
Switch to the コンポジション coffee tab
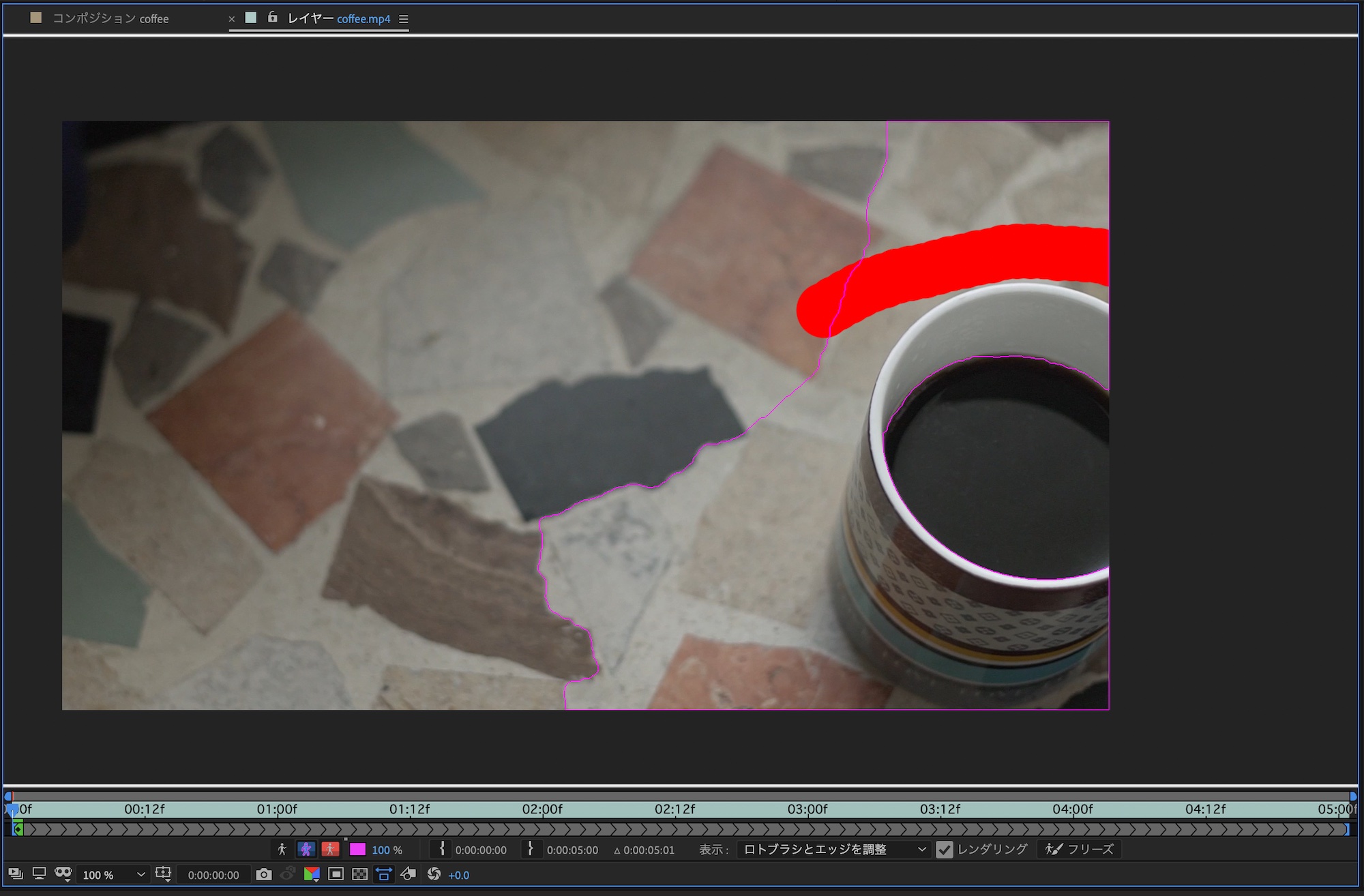click(110, 18)
